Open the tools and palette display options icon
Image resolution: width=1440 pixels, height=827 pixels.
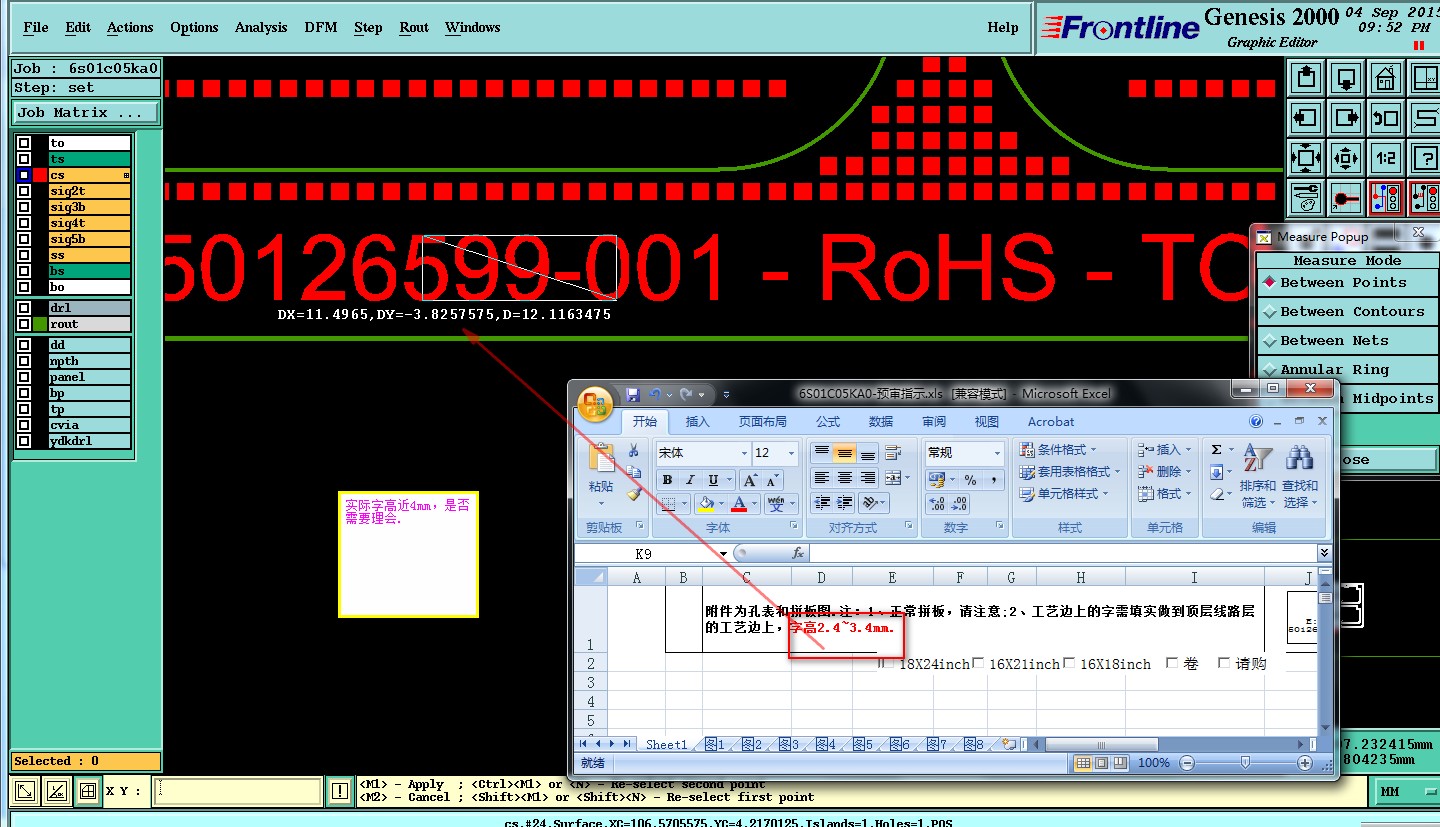[x=1306, y=197]
